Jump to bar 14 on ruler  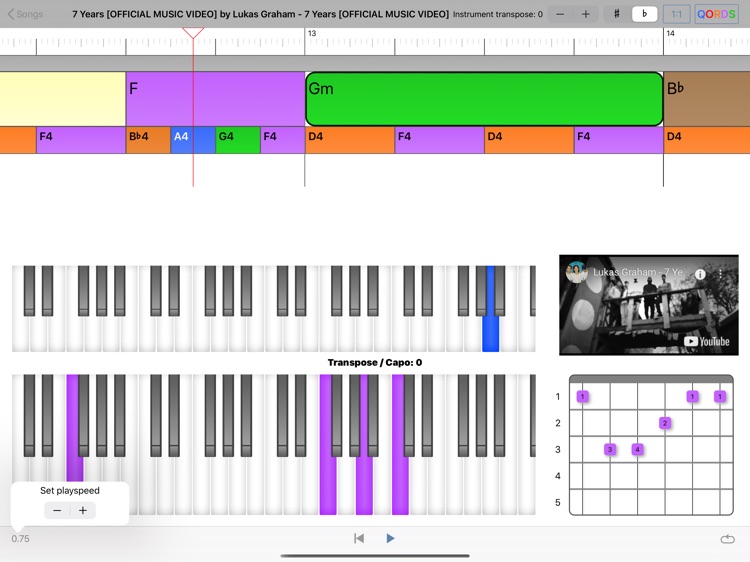click(x=670, y=33)
